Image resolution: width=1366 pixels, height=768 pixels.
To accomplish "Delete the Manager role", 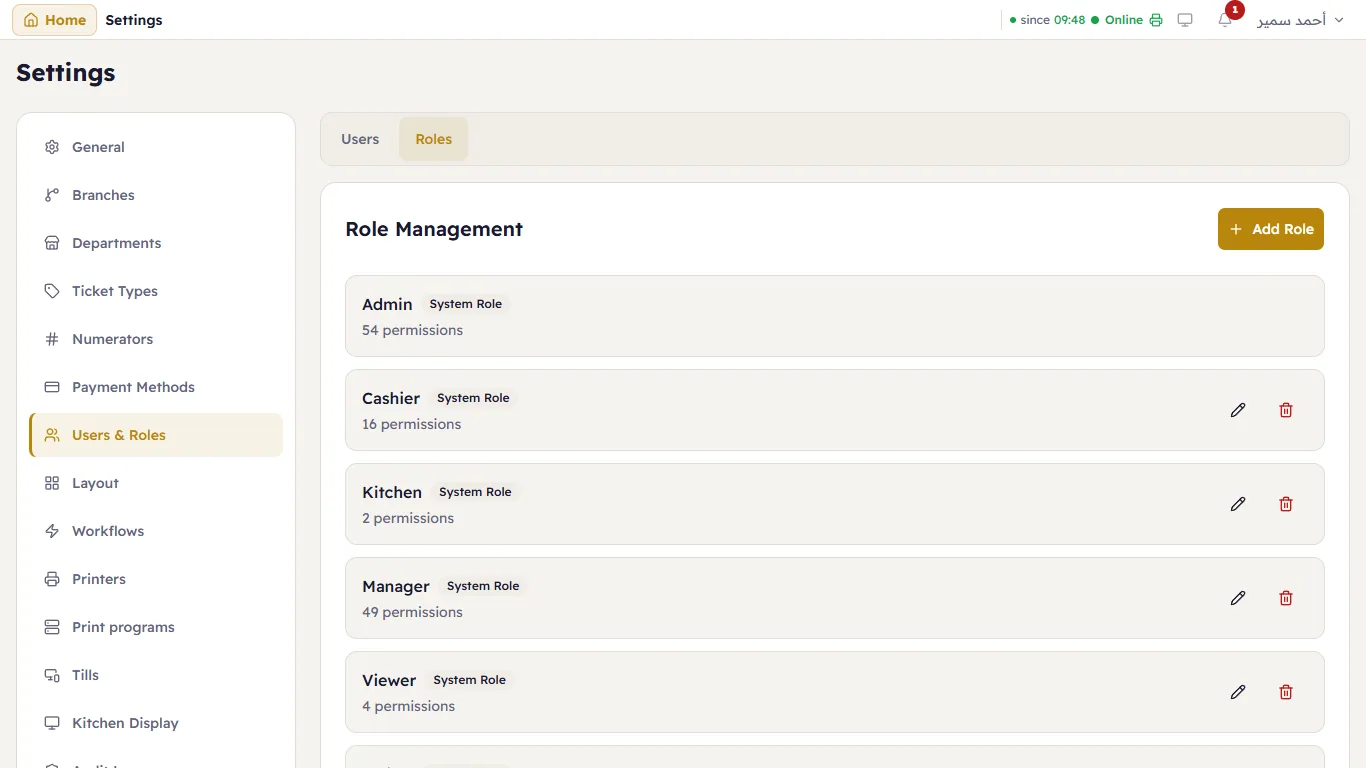I will point(1286,598).
